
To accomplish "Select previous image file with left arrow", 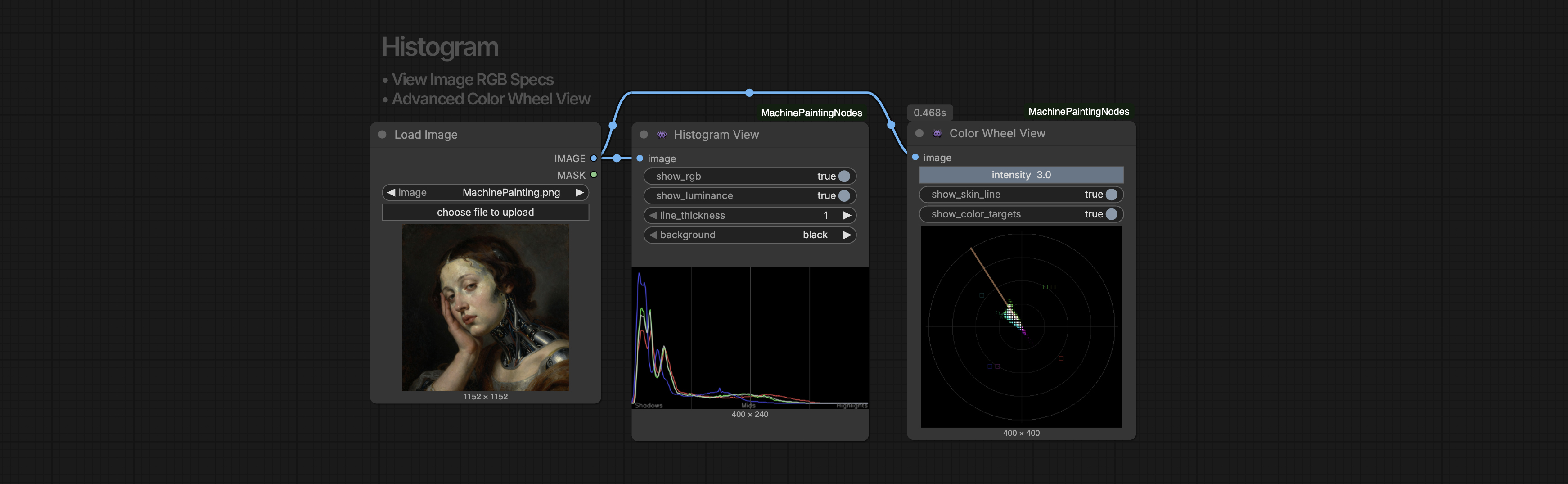I will (392, 192).
